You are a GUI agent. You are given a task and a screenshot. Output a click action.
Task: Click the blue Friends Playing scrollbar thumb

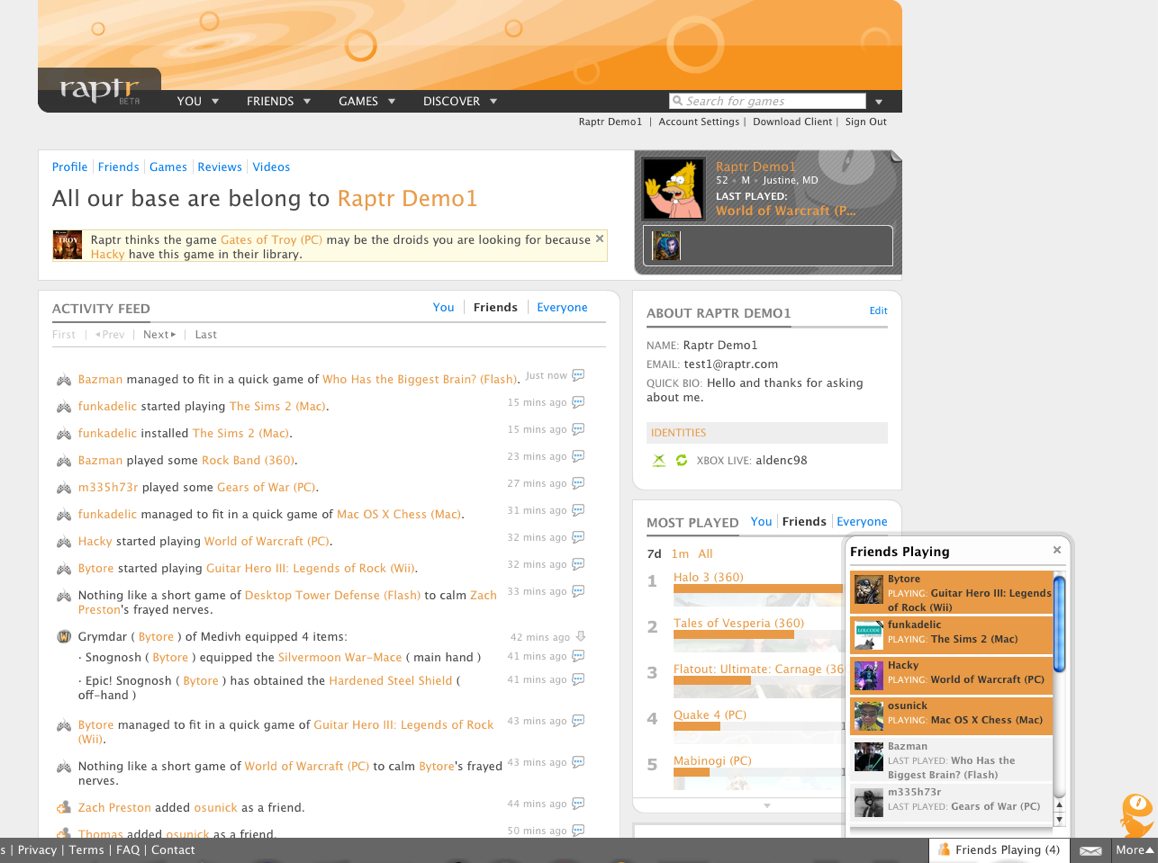coord(1059,624)
